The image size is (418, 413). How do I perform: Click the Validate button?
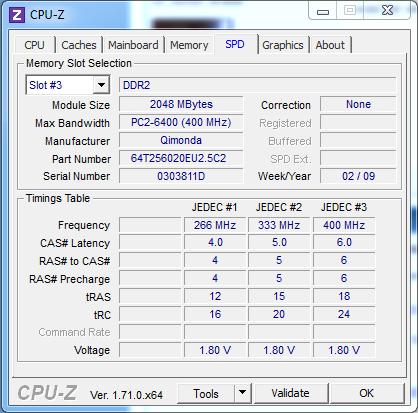[x=290, y=393]
